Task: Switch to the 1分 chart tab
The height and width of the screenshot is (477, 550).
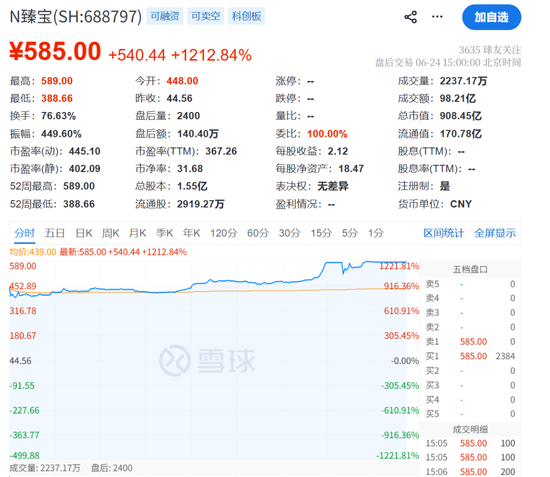Action: tap(376, 233)
